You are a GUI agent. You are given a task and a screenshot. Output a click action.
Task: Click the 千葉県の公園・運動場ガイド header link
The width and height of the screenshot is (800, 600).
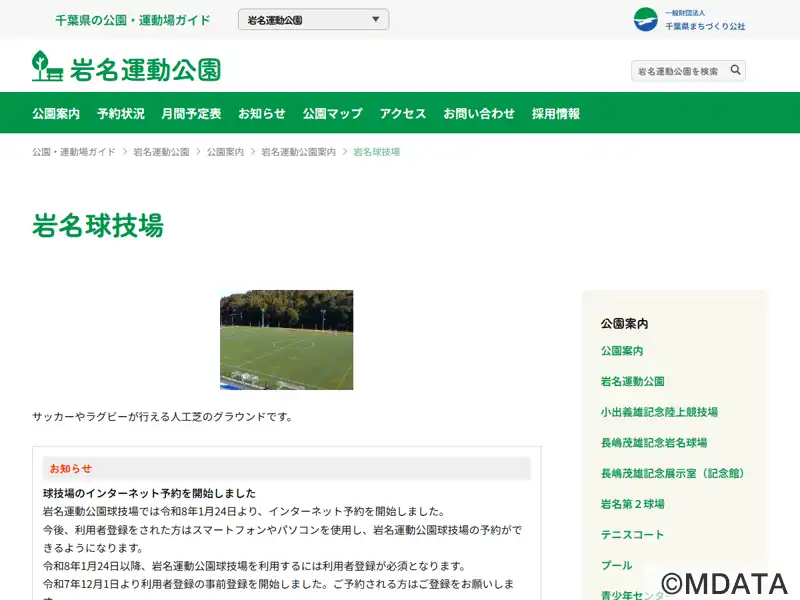133,20
